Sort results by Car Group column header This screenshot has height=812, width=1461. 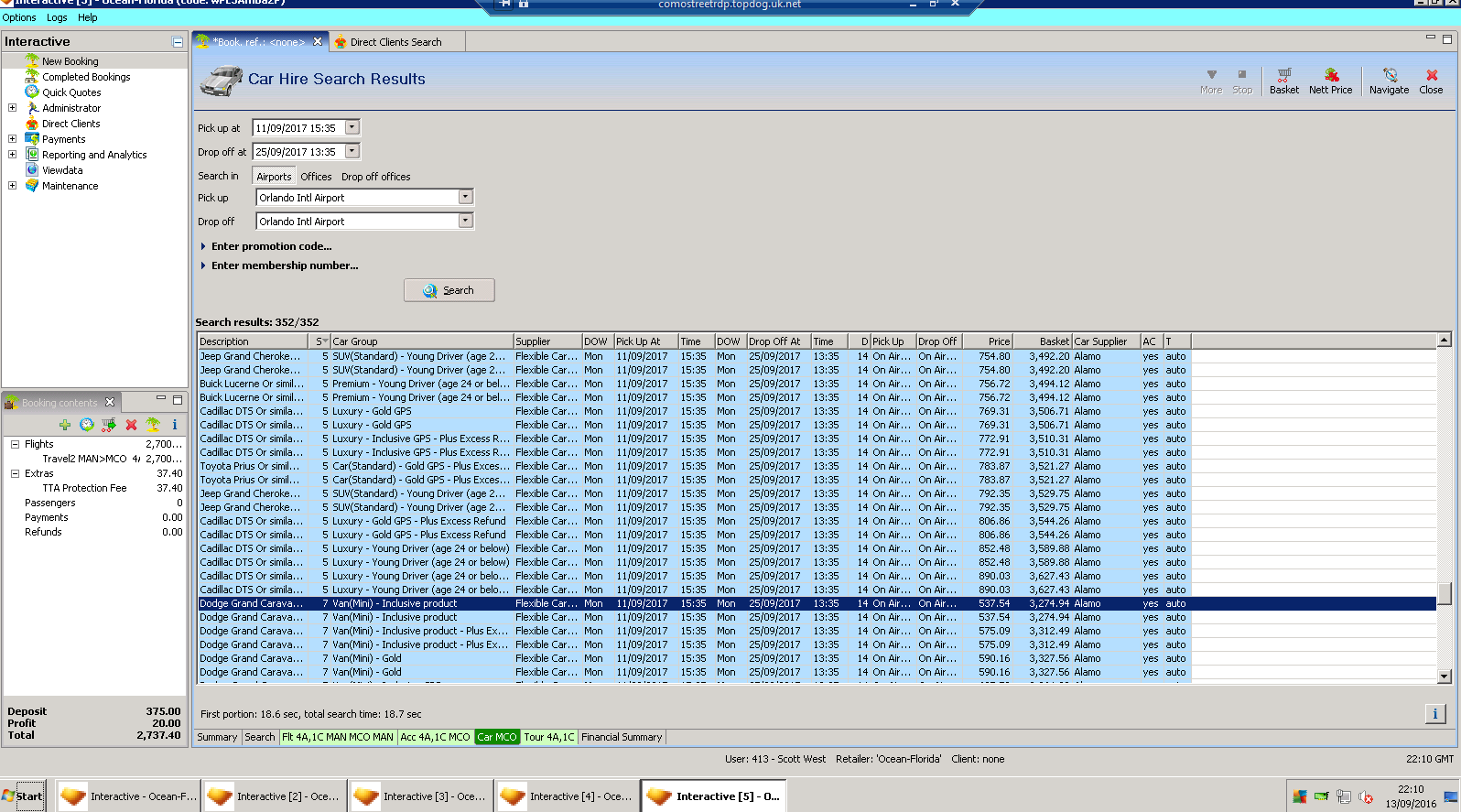pos(421,341)
